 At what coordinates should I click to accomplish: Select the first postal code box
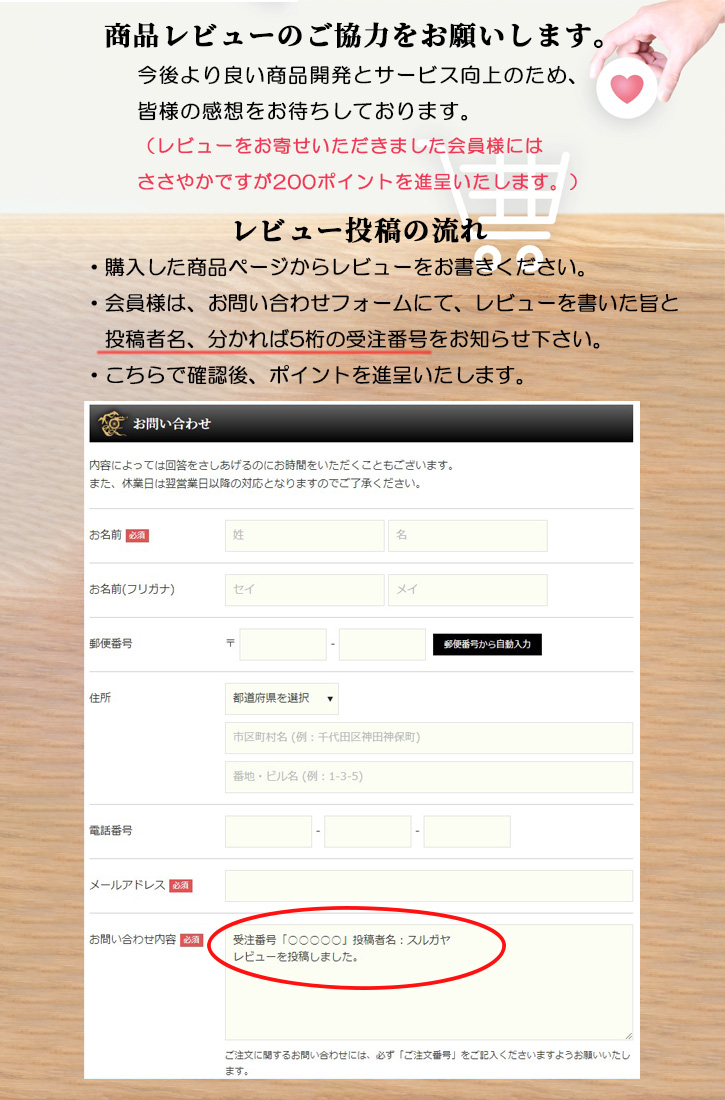[x=283, y=644]
